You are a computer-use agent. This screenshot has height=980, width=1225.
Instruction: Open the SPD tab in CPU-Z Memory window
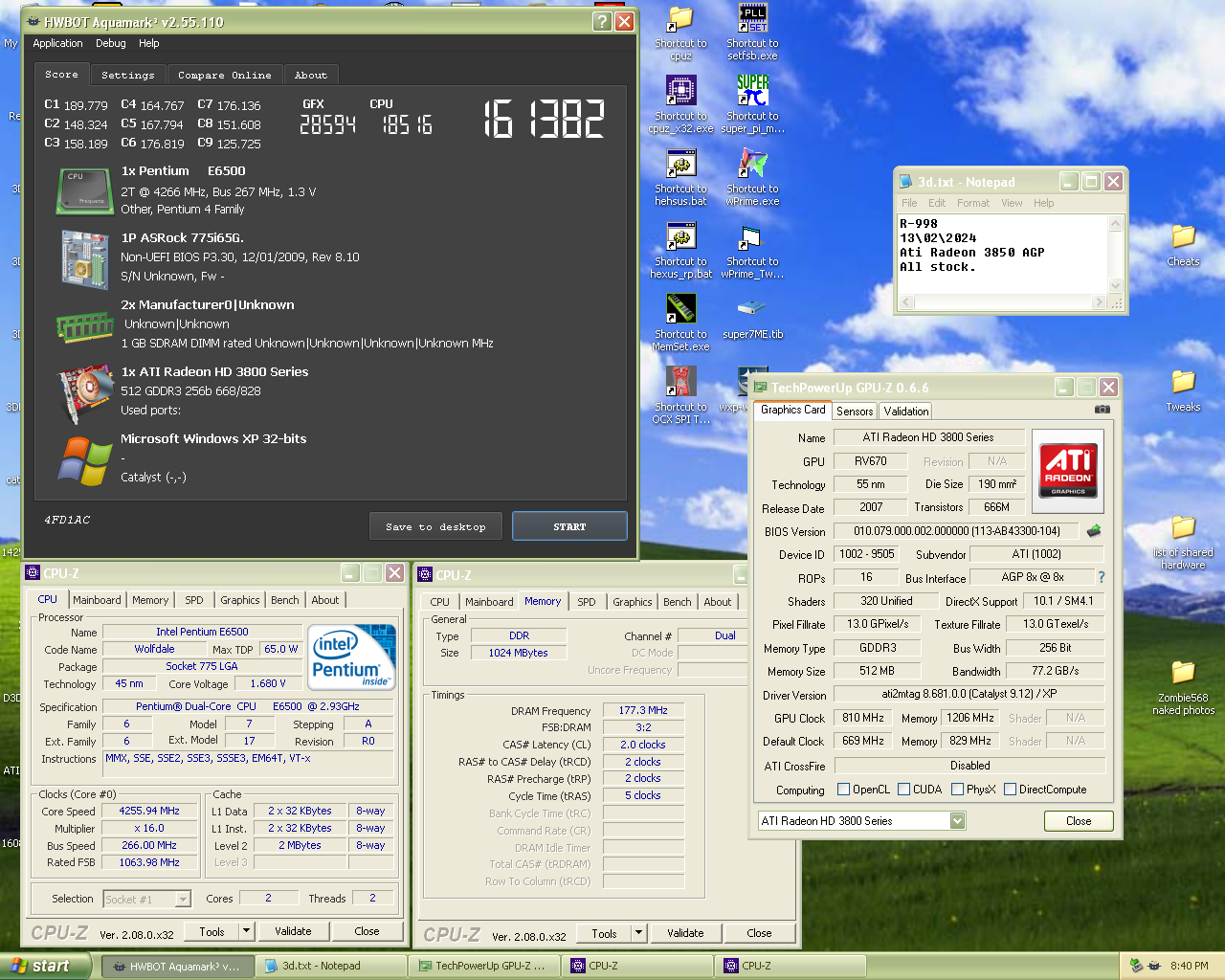coord(587,602)
